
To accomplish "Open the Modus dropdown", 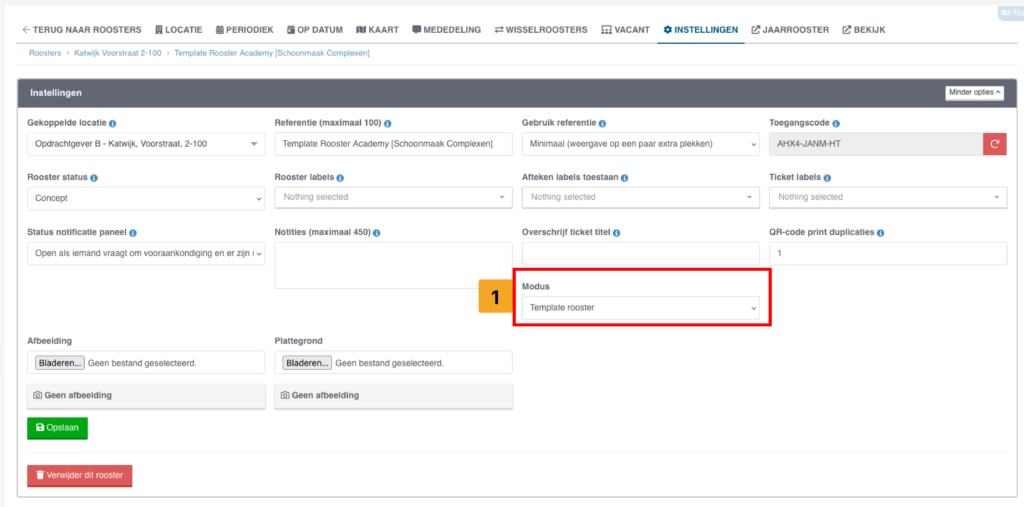I will (x=640, y=308).
